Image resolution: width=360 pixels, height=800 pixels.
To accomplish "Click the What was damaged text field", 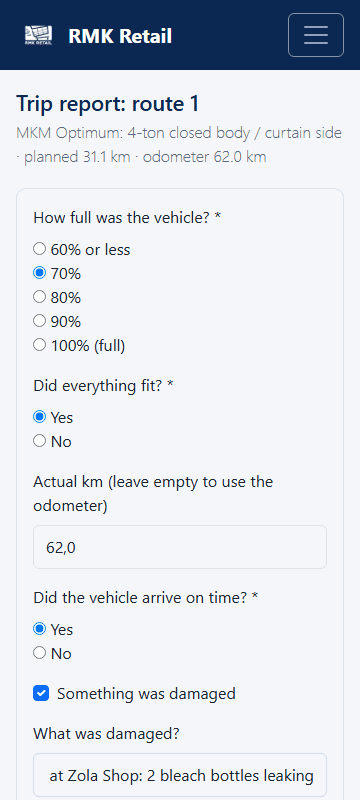I will (x=180, y=775).
